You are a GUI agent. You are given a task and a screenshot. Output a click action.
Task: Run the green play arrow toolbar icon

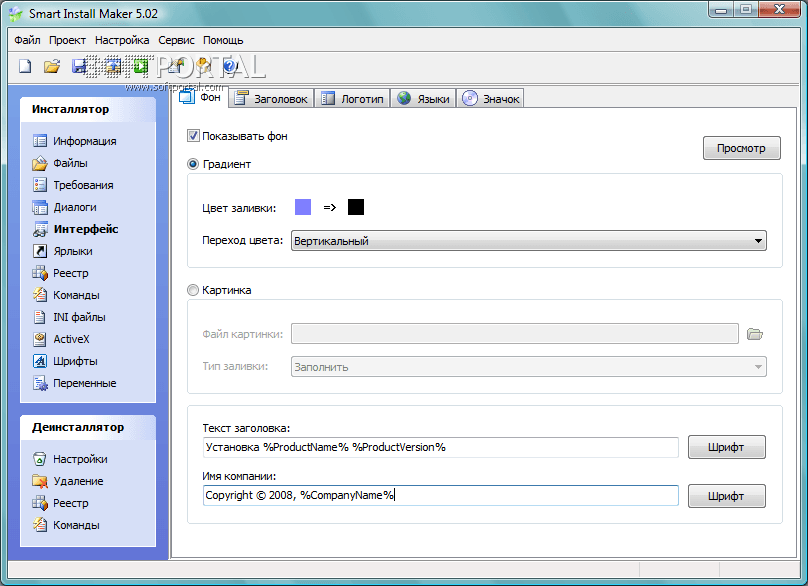click(140, 66)
